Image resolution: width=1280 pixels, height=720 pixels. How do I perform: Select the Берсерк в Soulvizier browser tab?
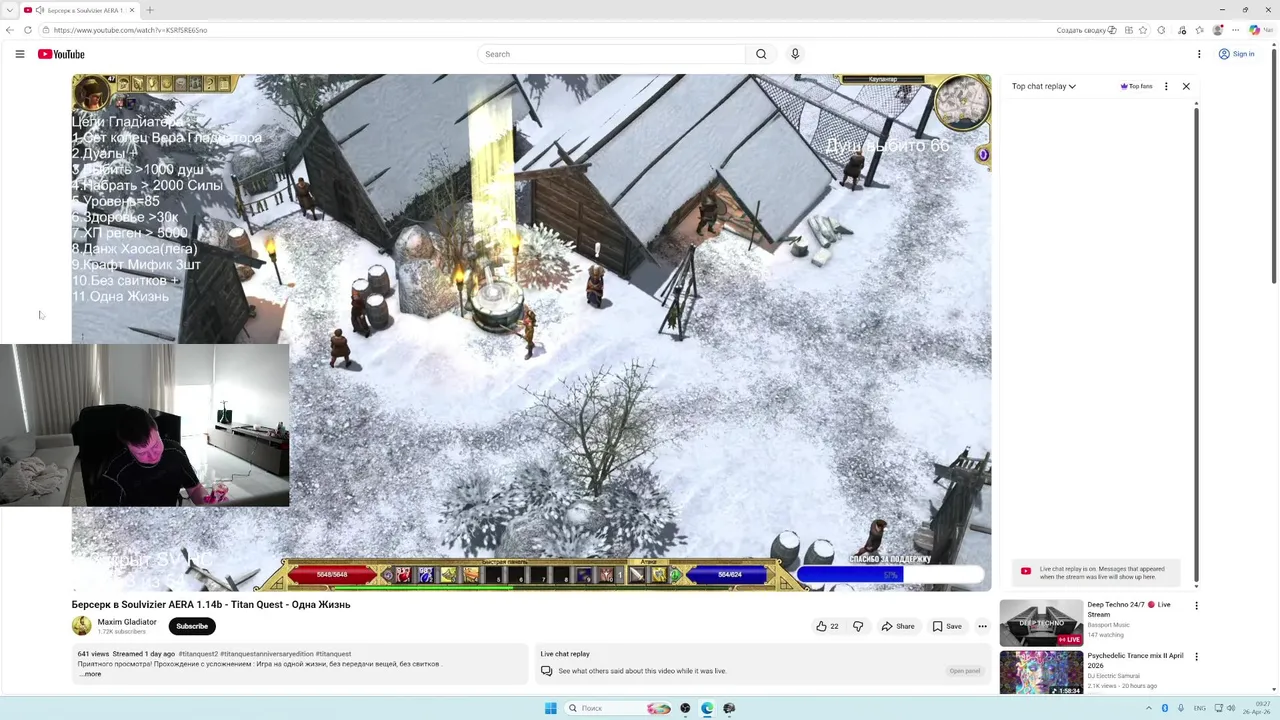coord(81,10)
